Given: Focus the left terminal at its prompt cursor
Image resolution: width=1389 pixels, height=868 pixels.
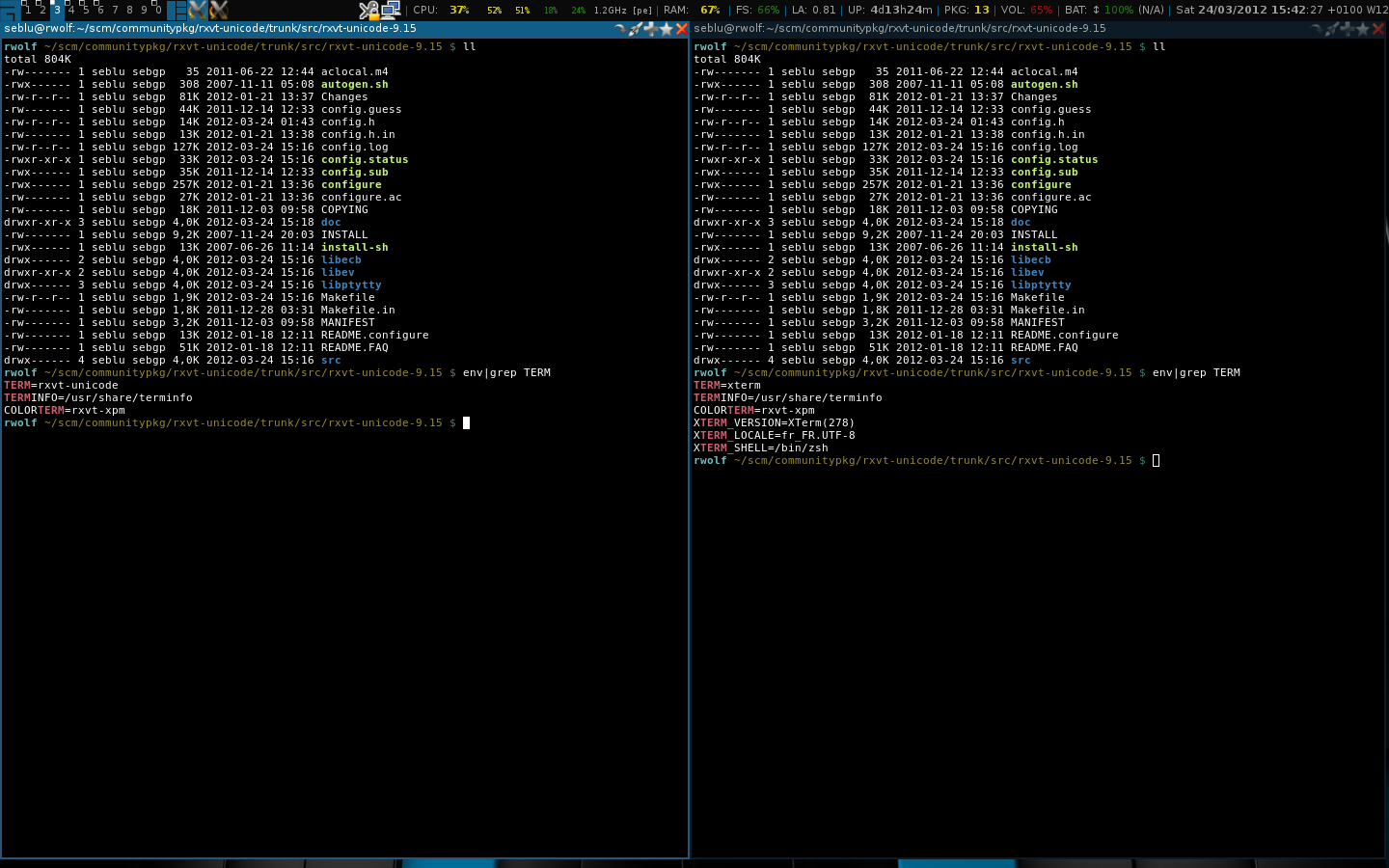Looking at the screenshot, I should pyautogui.click(x=466, y=422).
